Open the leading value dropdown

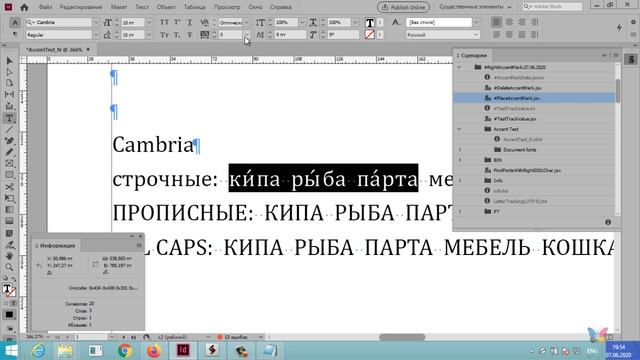[x=149, y=35]
